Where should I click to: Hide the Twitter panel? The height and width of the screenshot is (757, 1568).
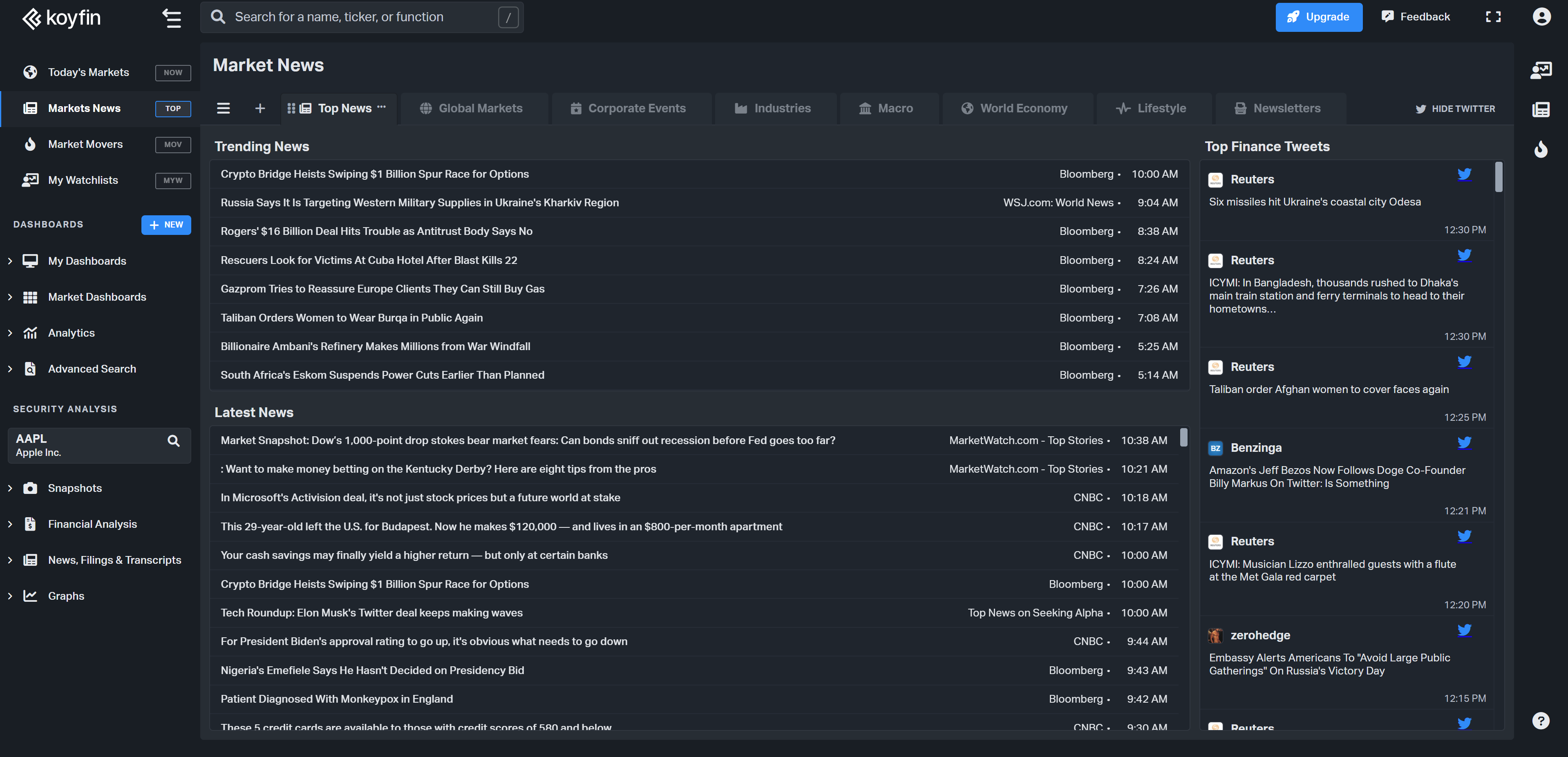(1455, 109)
